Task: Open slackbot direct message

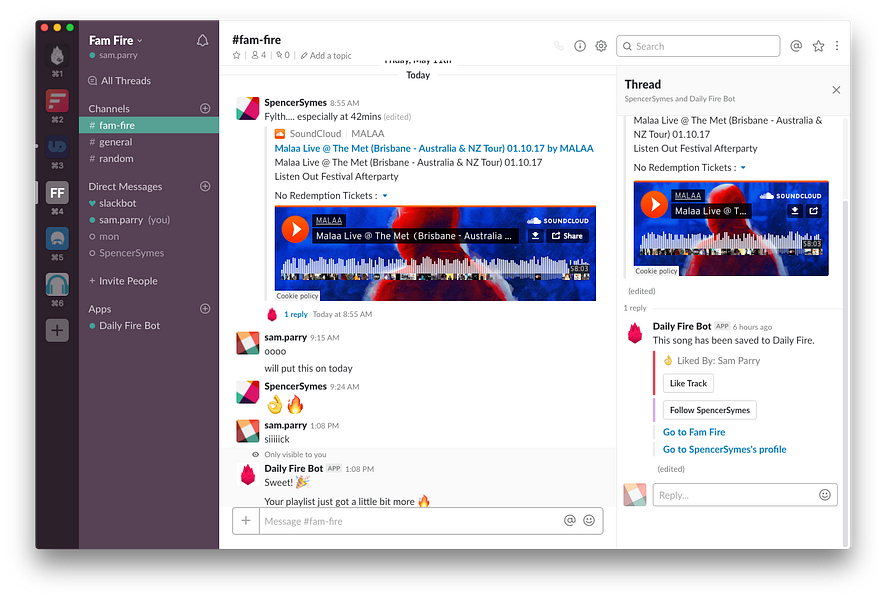Action: pyautogui.click(x=149, y=203)
